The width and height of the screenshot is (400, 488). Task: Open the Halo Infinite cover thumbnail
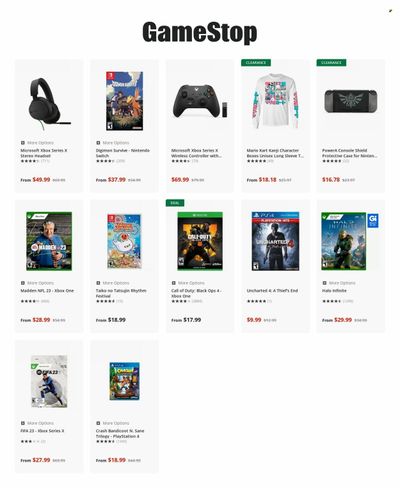point(344,241)
